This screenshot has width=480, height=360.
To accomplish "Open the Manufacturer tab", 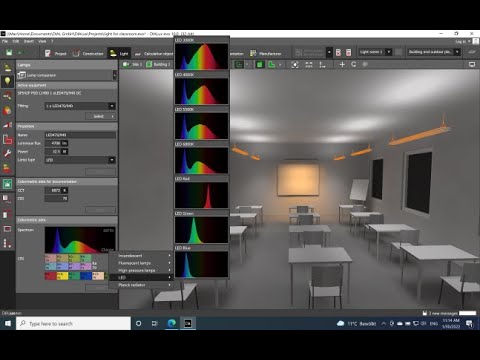I will coord(266,53).
